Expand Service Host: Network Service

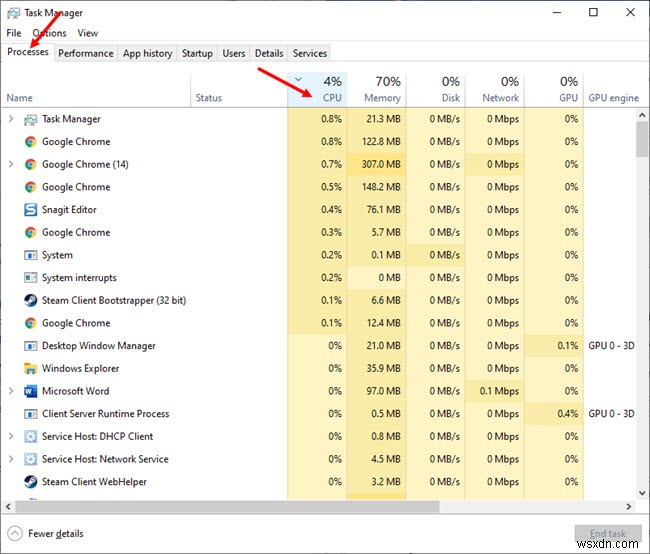click(x=11, y=459)
